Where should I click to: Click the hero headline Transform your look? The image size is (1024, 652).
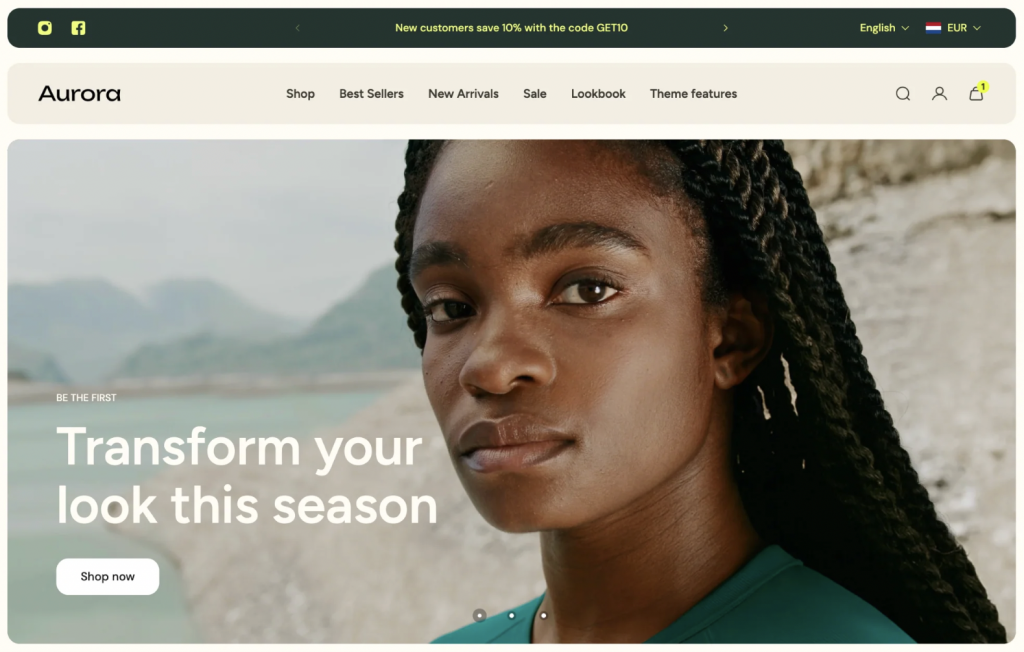[x=247, y=476]
